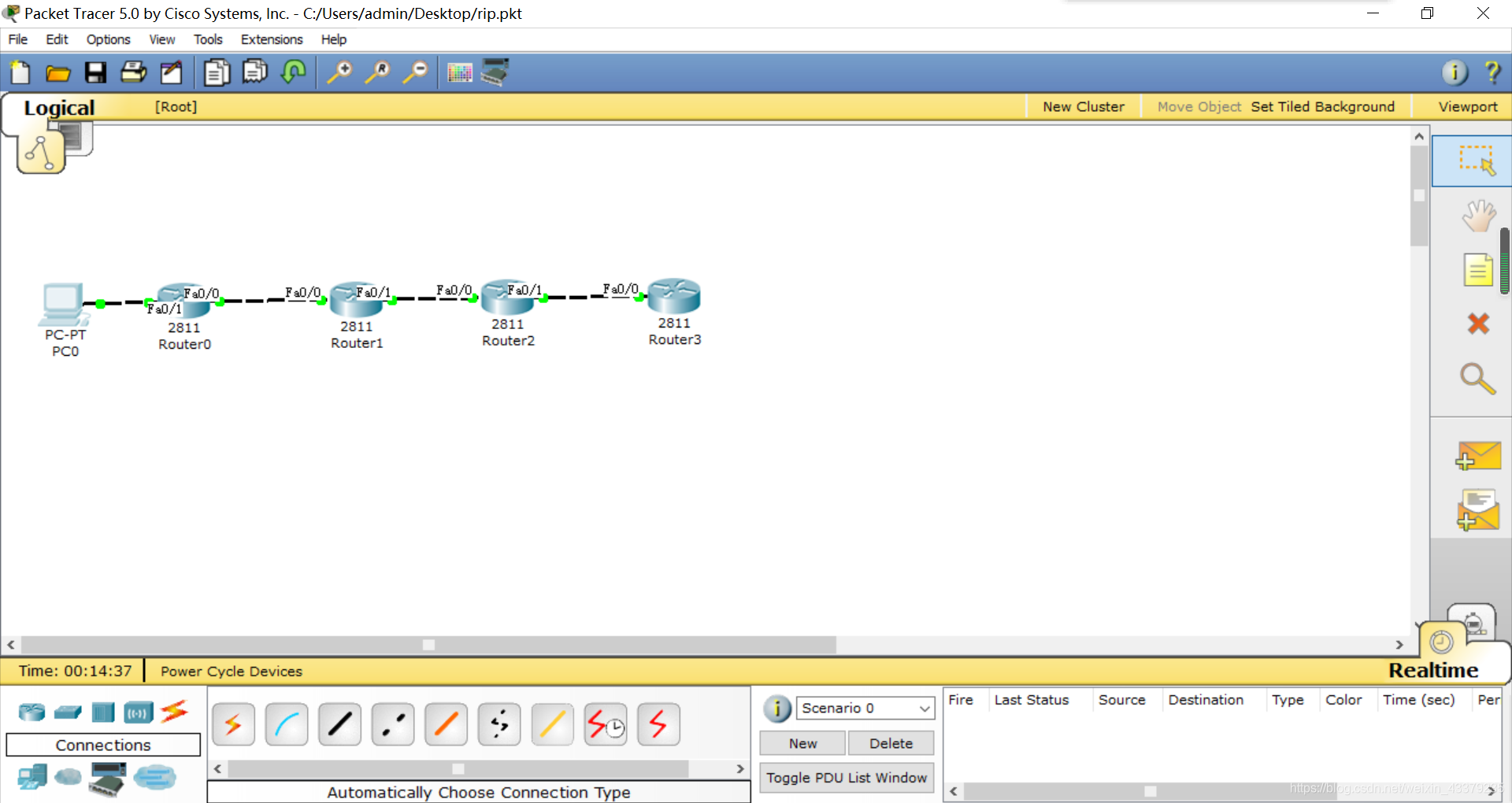Add a Simple PDU with the envelope icon
Screen dimensions: 1512x803
(x=1477, y=457)
